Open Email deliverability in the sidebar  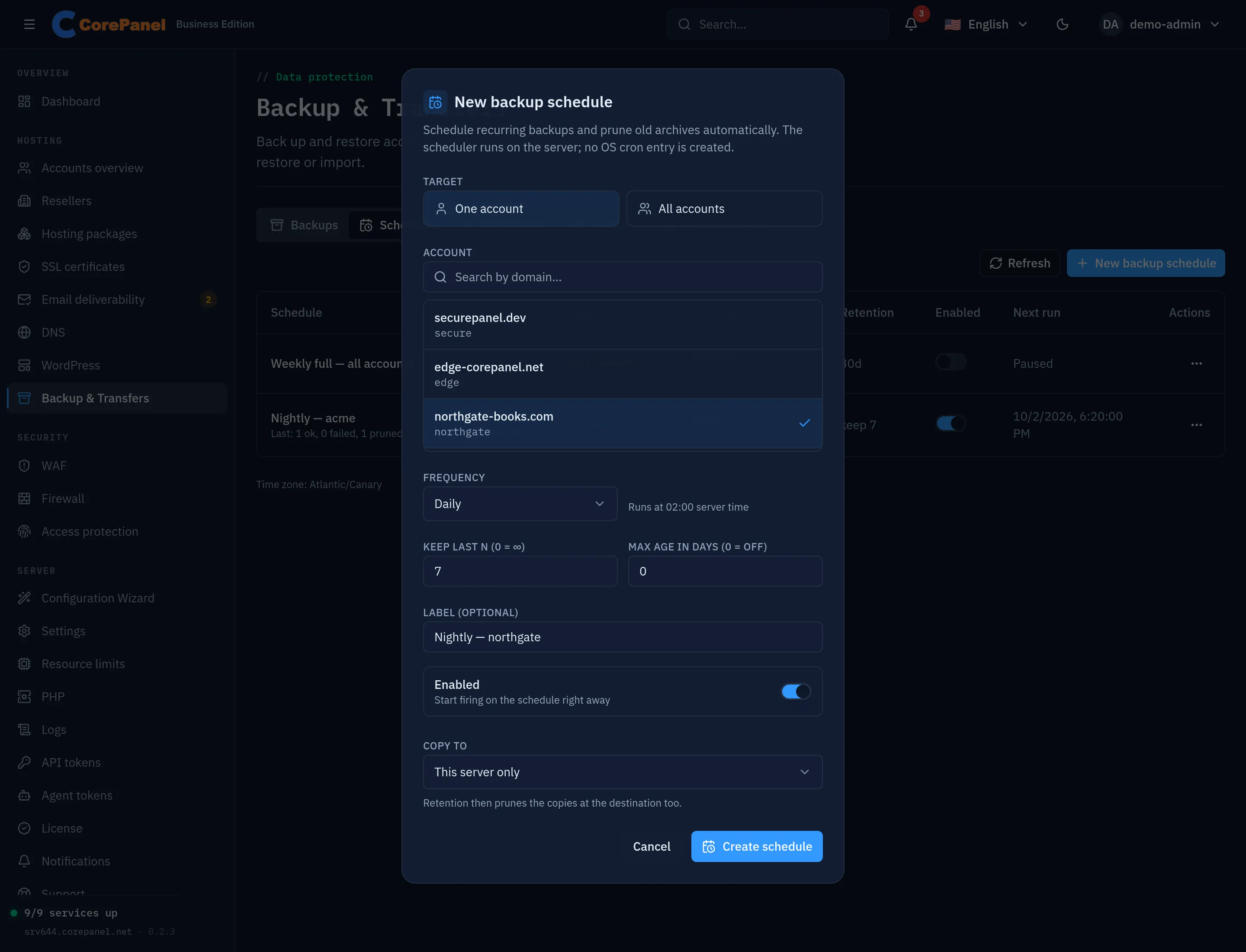click(117, 299)
